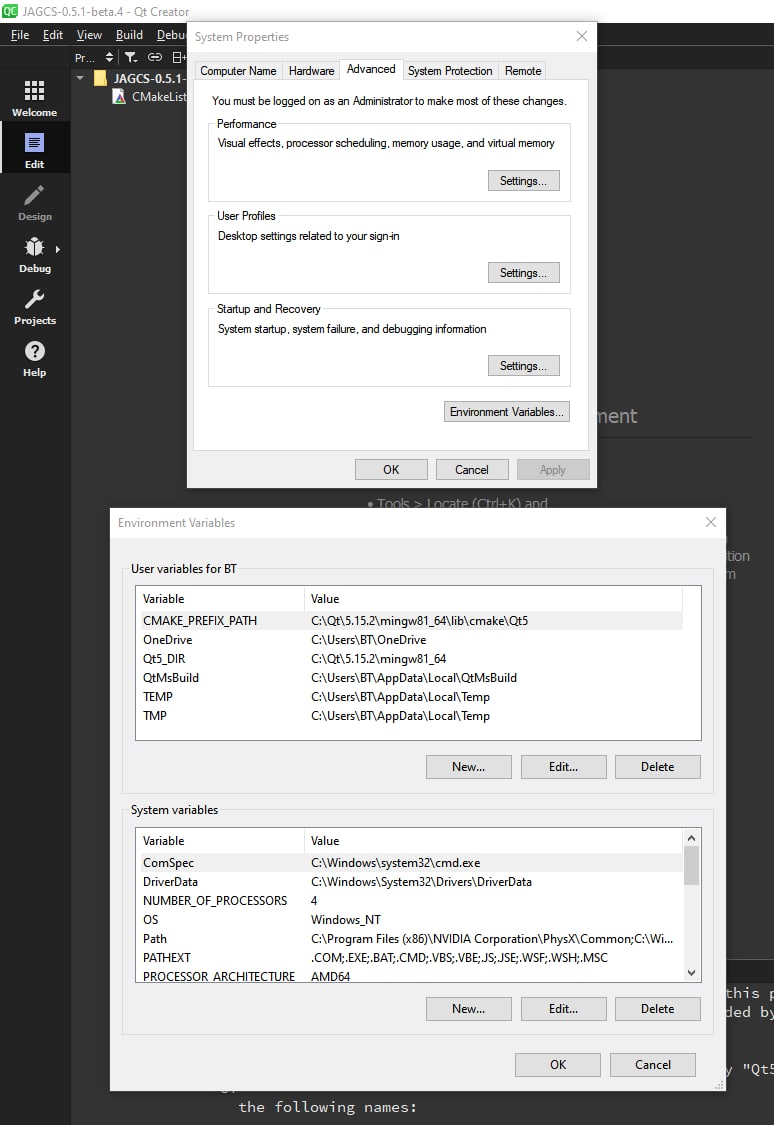Viewport: 774px width, 1125px height.
Task: Select the OneDrive user variable row
Action: point(409,640)
